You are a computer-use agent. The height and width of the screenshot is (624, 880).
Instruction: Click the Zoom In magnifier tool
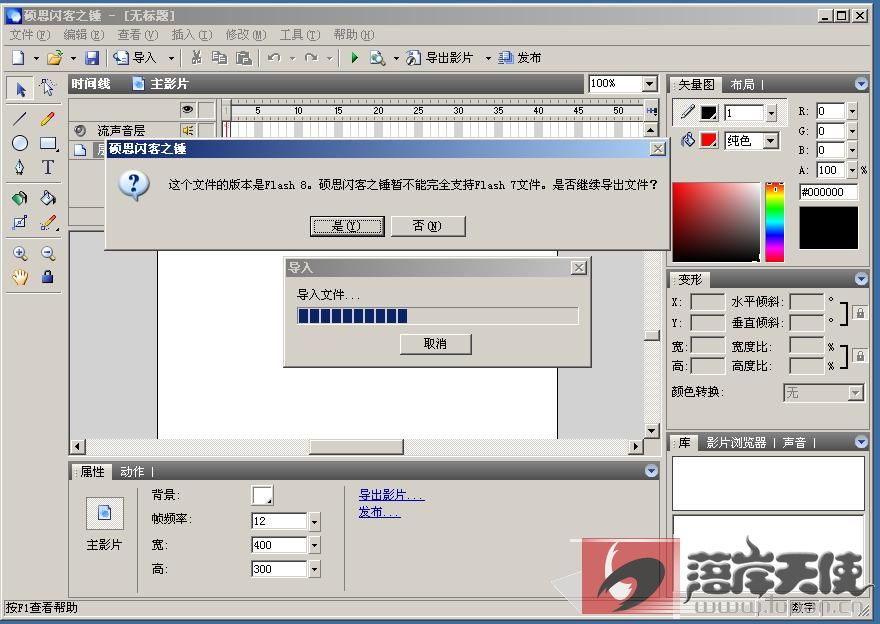[x=20, y=253]
